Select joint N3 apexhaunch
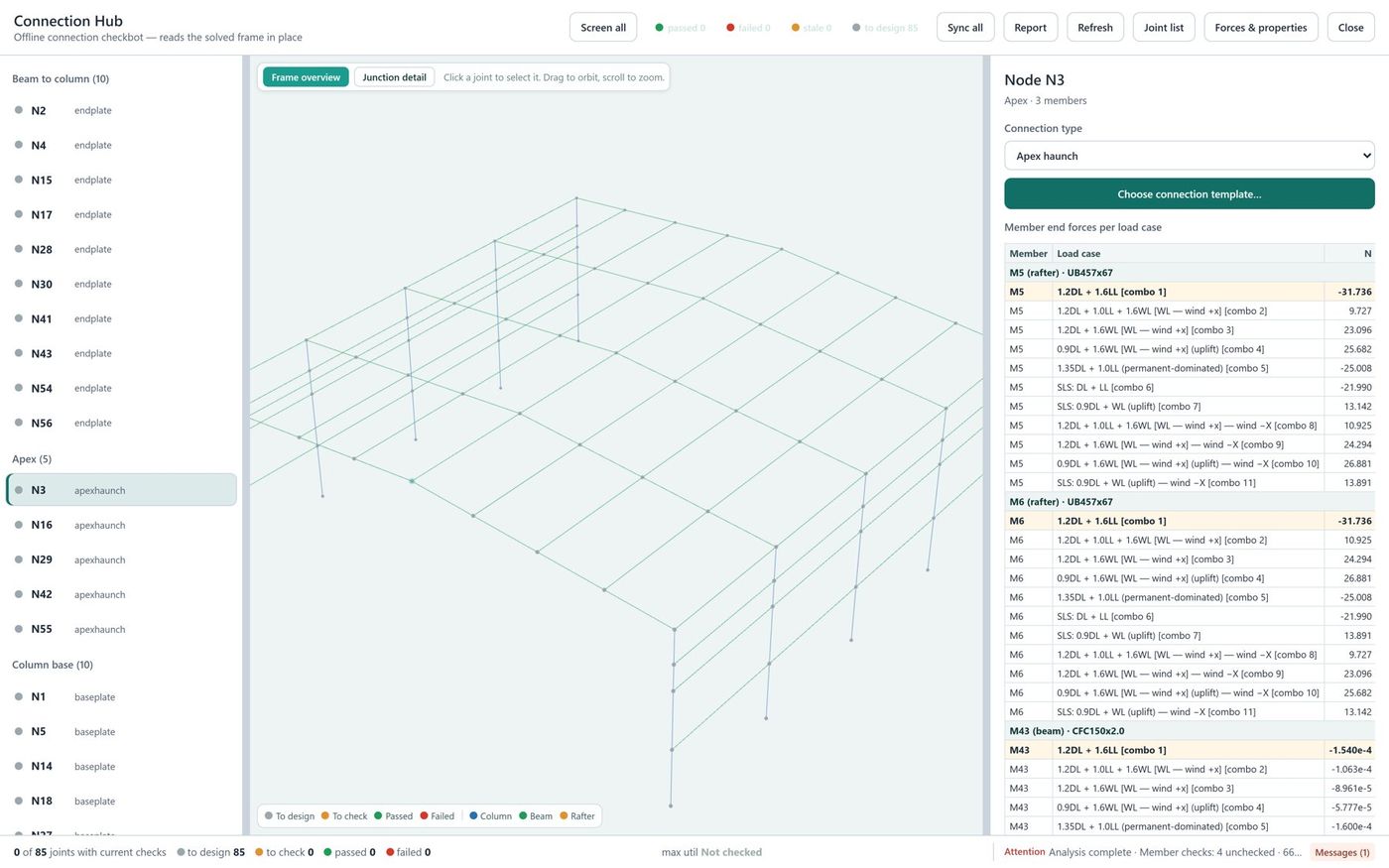 point(121,490)
